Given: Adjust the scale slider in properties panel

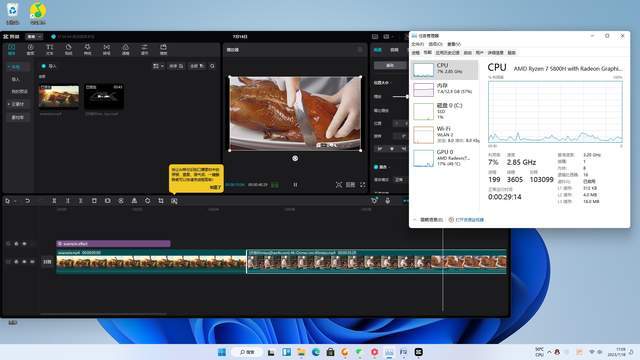Looking at the screenshot, I should pos(400,96).
